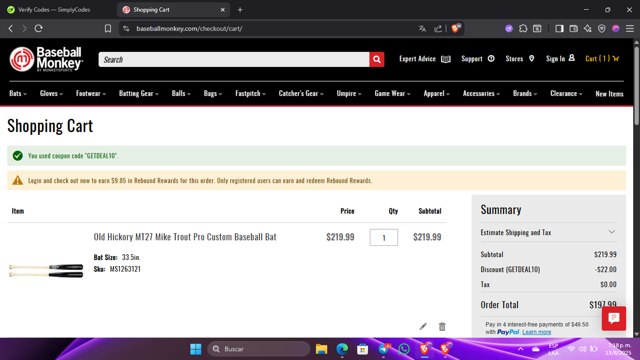
Task: Open the browser main hamburger menu
Action: click(630, 29)
